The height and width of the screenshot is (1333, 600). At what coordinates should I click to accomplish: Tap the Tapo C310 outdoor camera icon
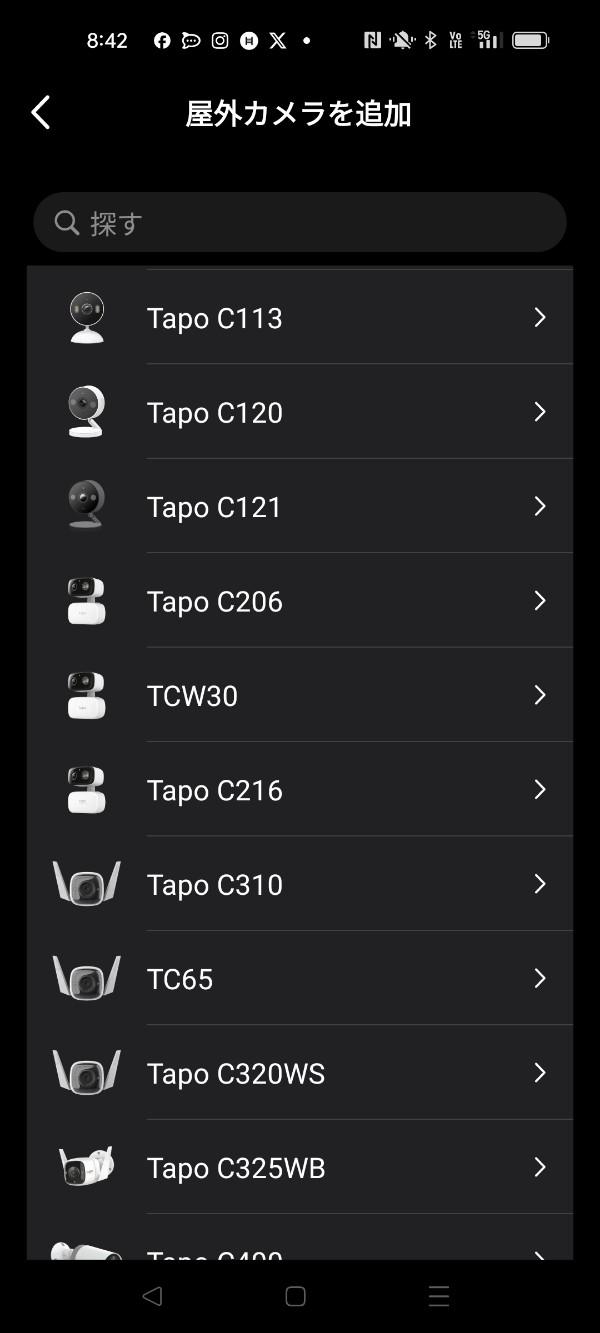point(87,884)
